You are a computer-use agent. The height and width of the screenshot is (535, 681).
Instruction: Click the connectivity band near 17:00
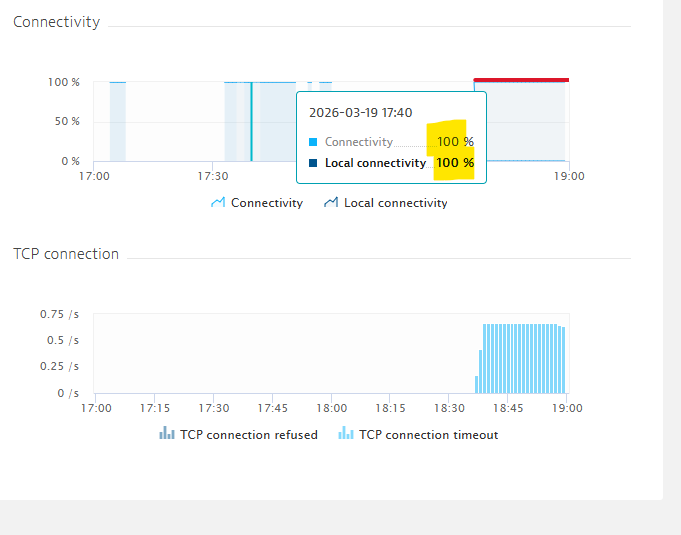[x=118, y=122]
